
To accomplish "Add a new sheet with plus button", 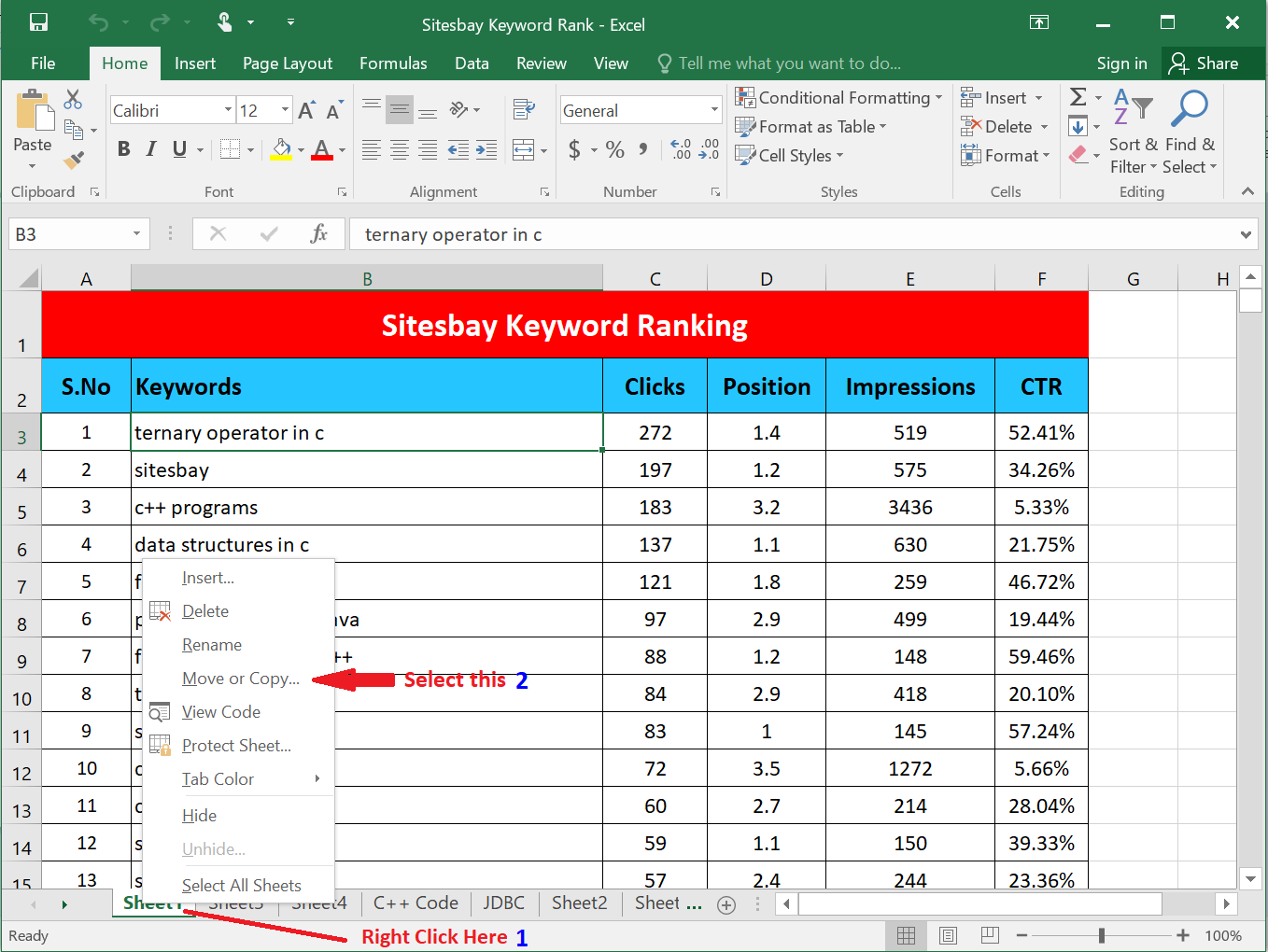I will pos(726,904).
